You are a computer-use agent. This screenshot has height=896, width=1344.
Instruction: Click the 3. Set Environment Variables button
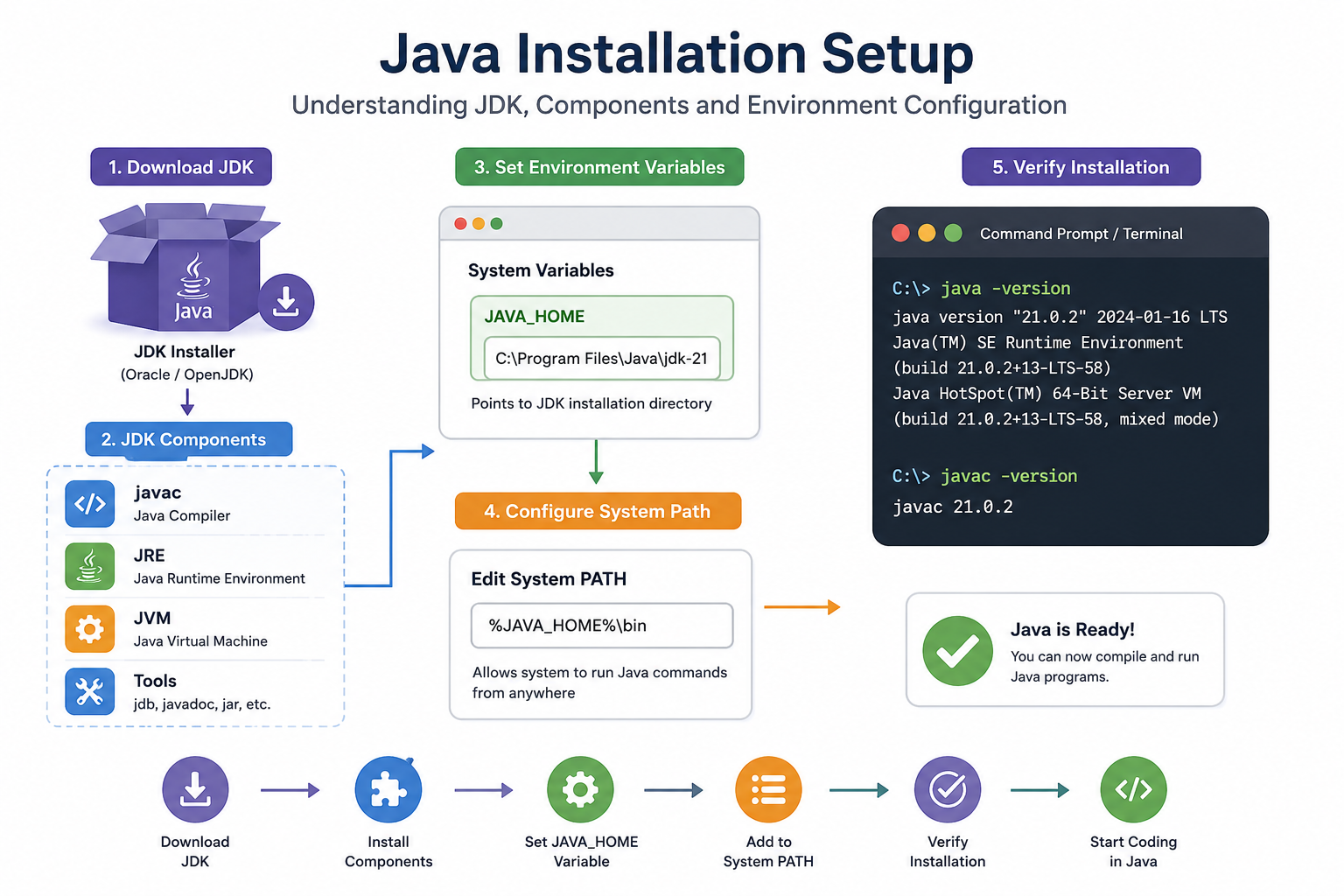(x=599, y=166)
